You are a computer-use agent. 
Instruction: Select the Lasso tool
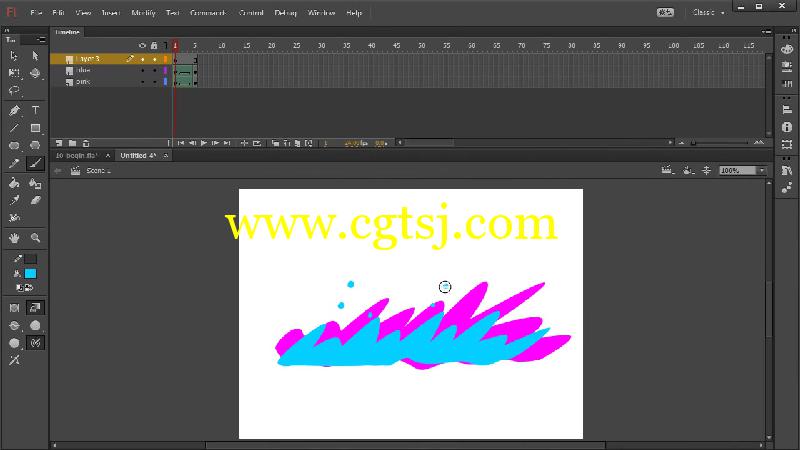click(14, 91)
